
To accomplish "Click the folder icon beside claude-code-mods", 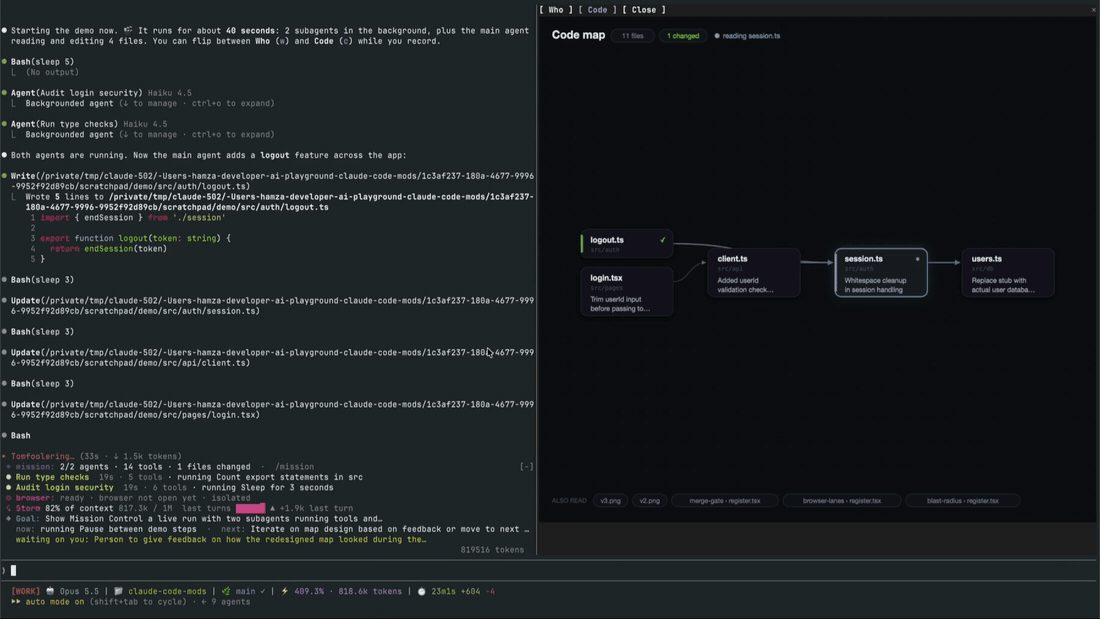I will coord(118,592).
